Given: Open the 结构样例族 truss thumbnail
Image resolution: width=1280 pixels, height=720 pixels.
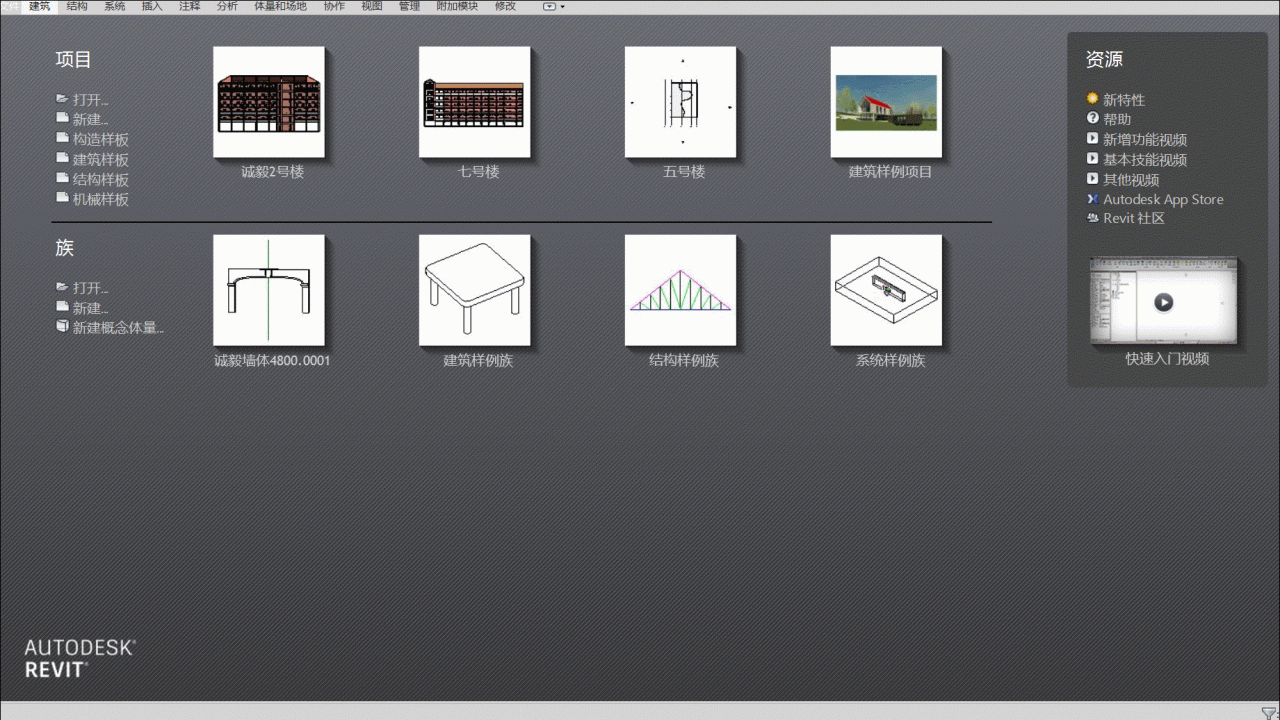Looking at the screenshot, I should (x=681, y=290).
